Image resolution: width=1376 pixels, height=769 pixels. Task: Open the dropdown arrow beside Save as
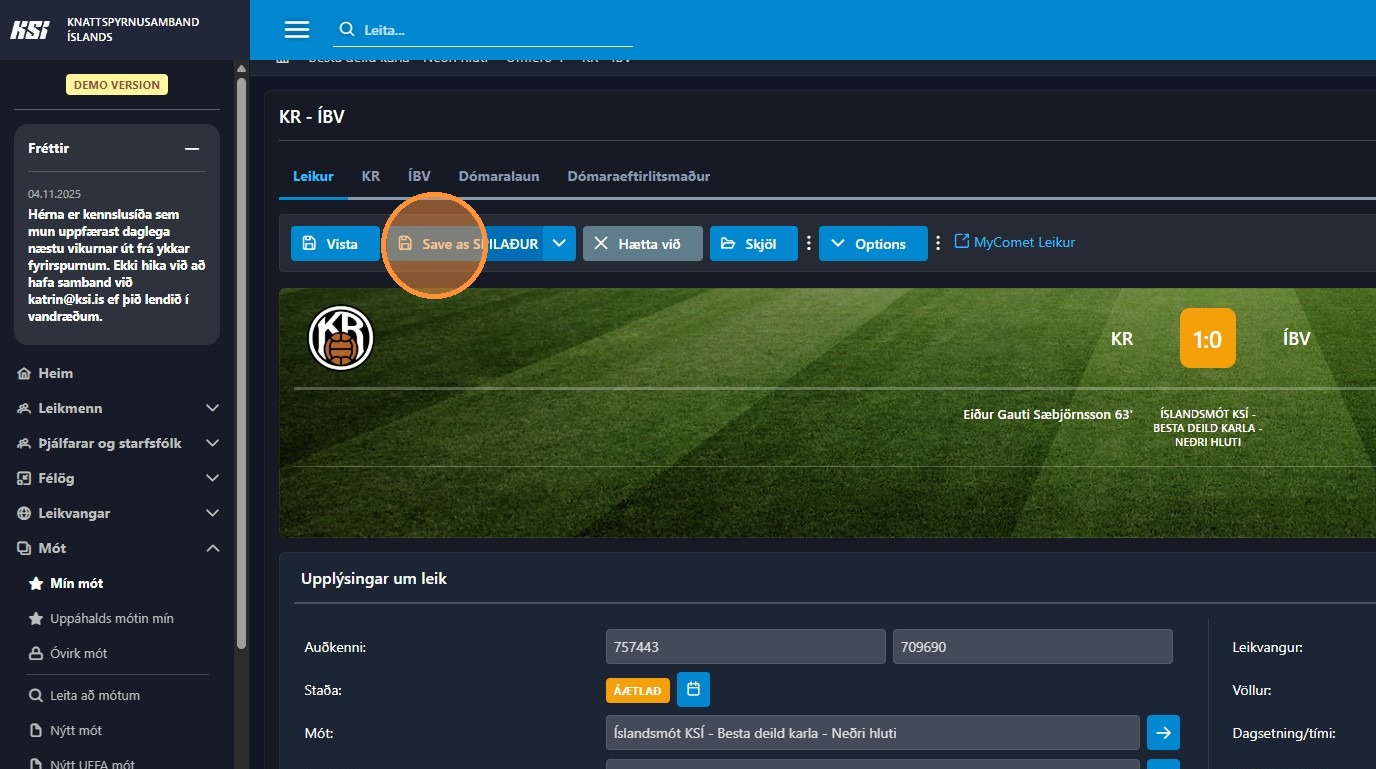560,244
